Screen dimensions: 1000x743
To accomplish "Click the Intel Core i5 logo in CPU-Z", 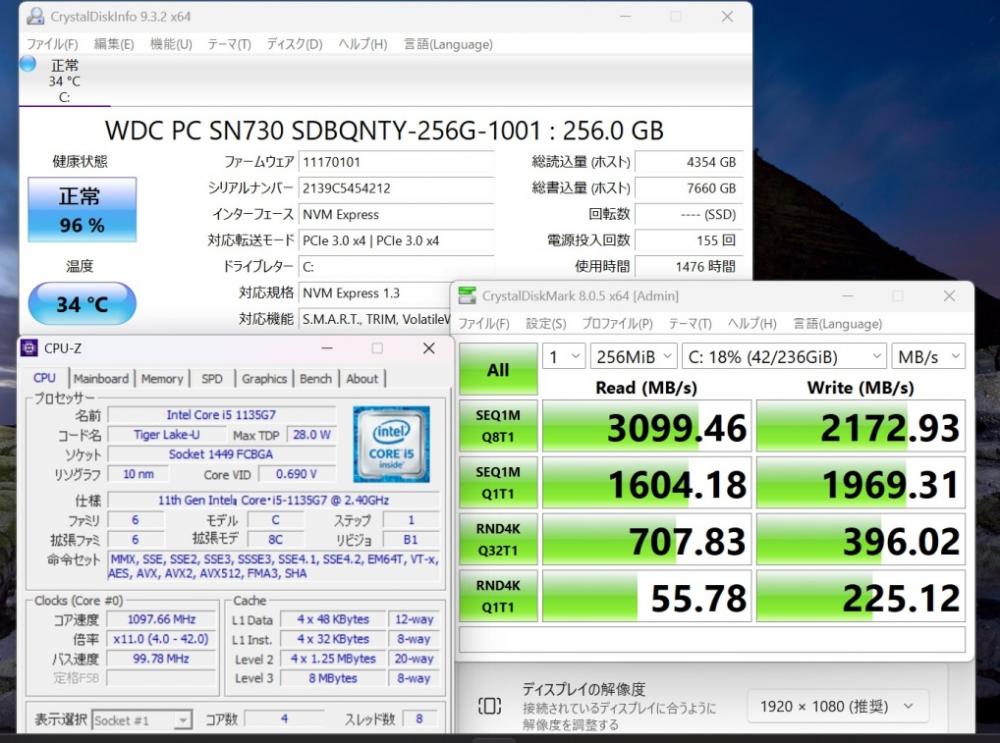I will pos(391,444).
